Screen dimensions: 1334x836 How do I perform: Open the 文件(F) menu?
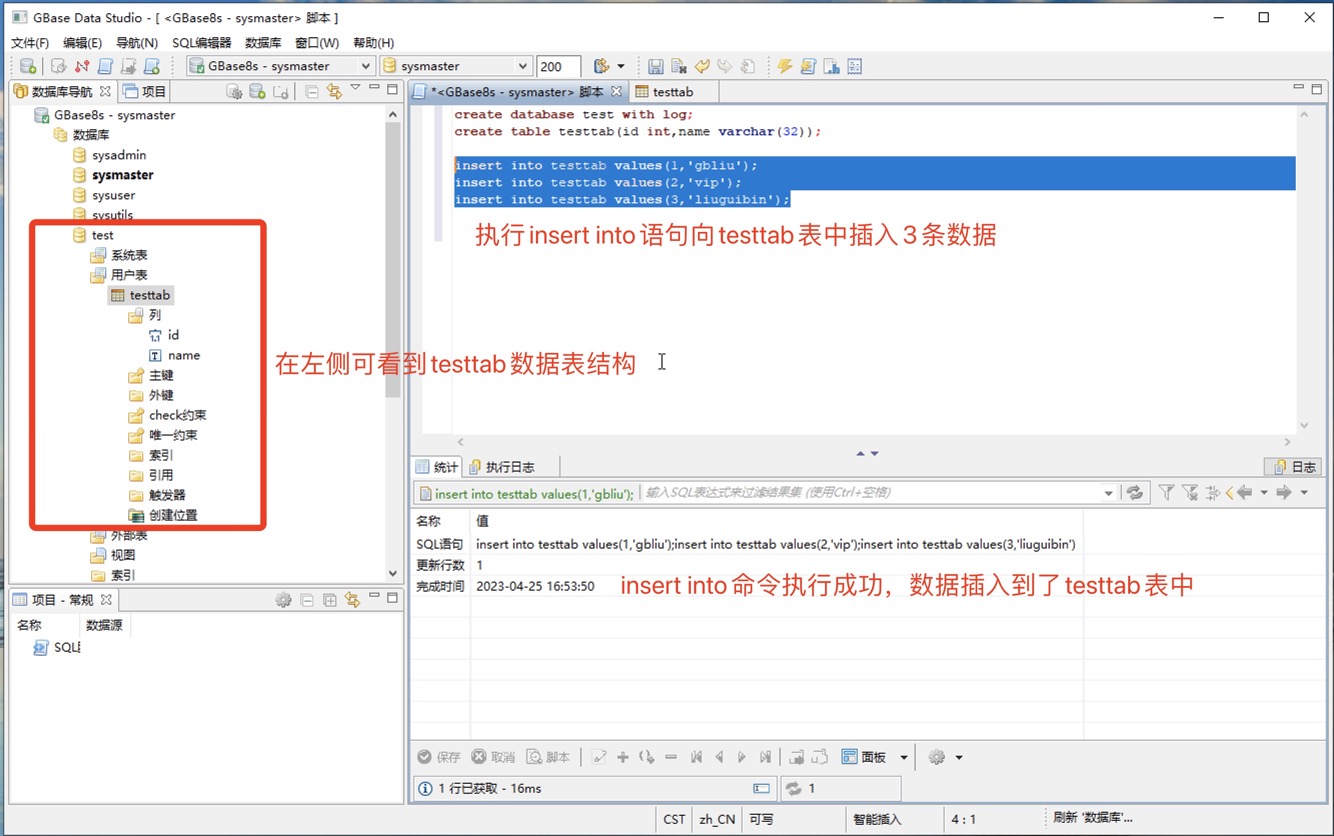[30, 43]
